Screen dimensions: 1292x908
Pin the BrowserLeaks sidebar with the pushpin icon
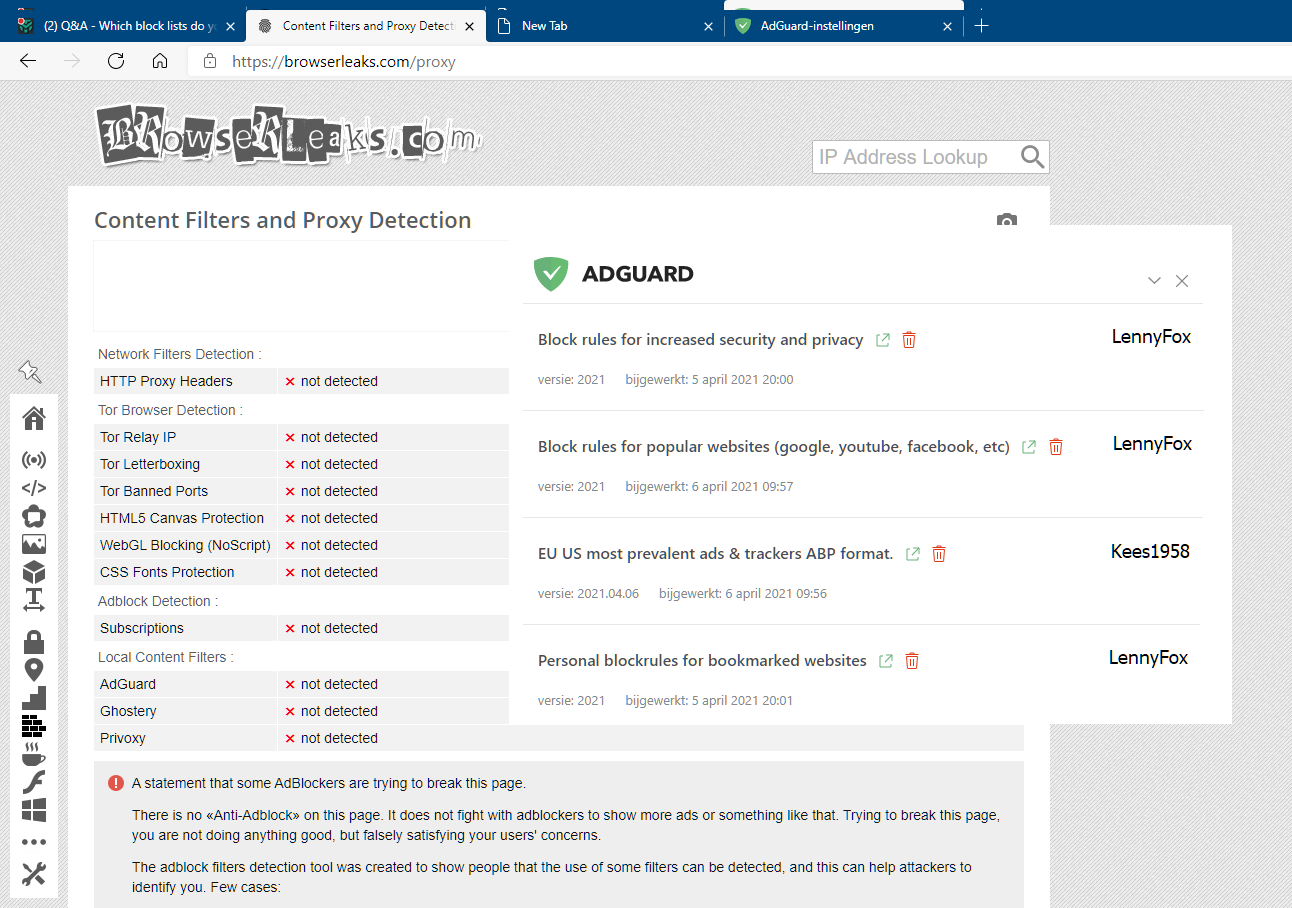(x=30, y=372)
